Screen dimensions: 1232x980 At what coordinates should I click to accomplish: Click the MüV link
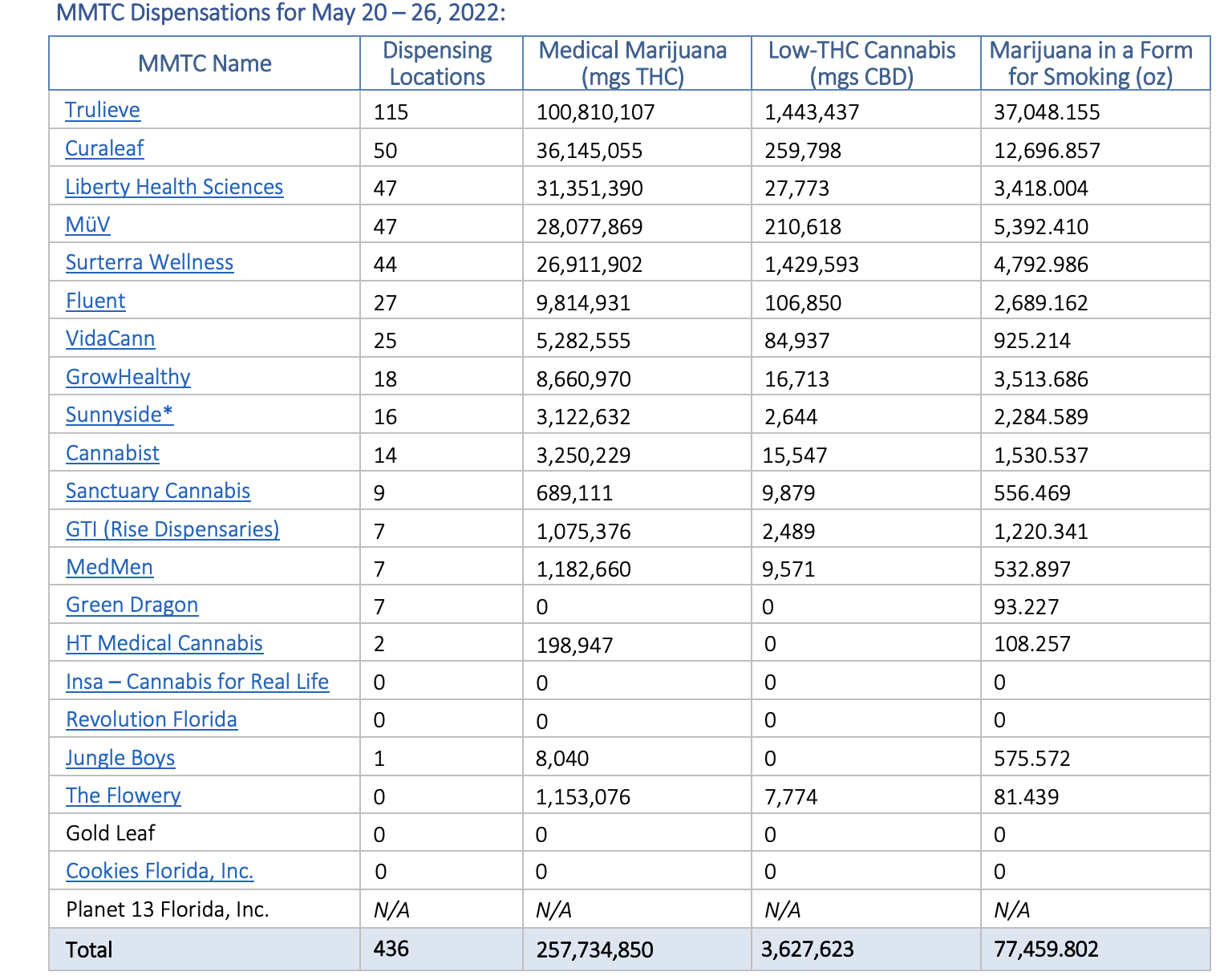tap(87, 225)
